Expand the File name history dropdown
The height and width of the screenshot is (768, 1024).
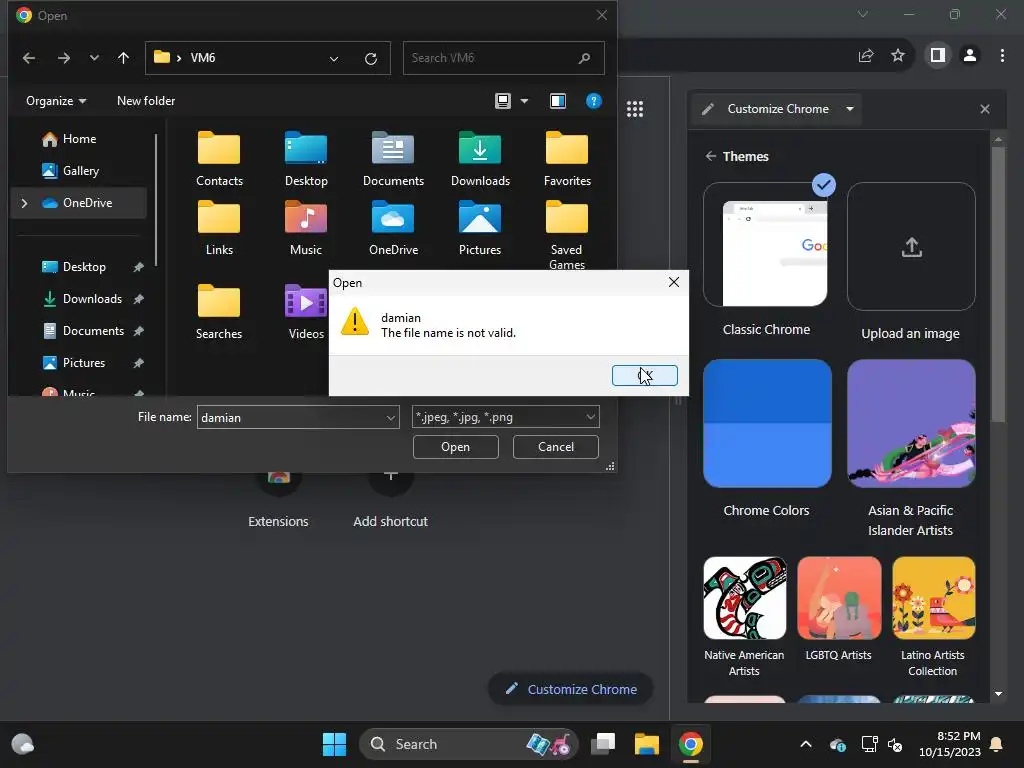391,417
